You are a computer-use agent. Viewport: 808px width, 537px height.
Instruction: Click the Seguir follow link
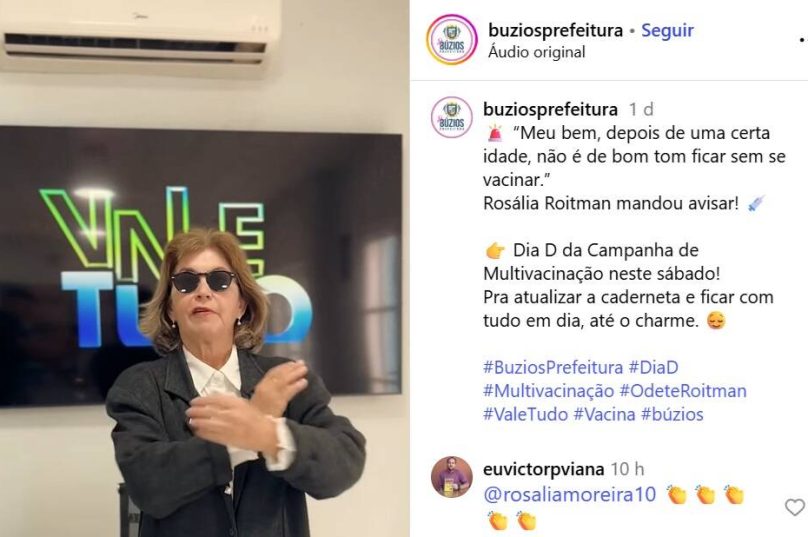667,30
